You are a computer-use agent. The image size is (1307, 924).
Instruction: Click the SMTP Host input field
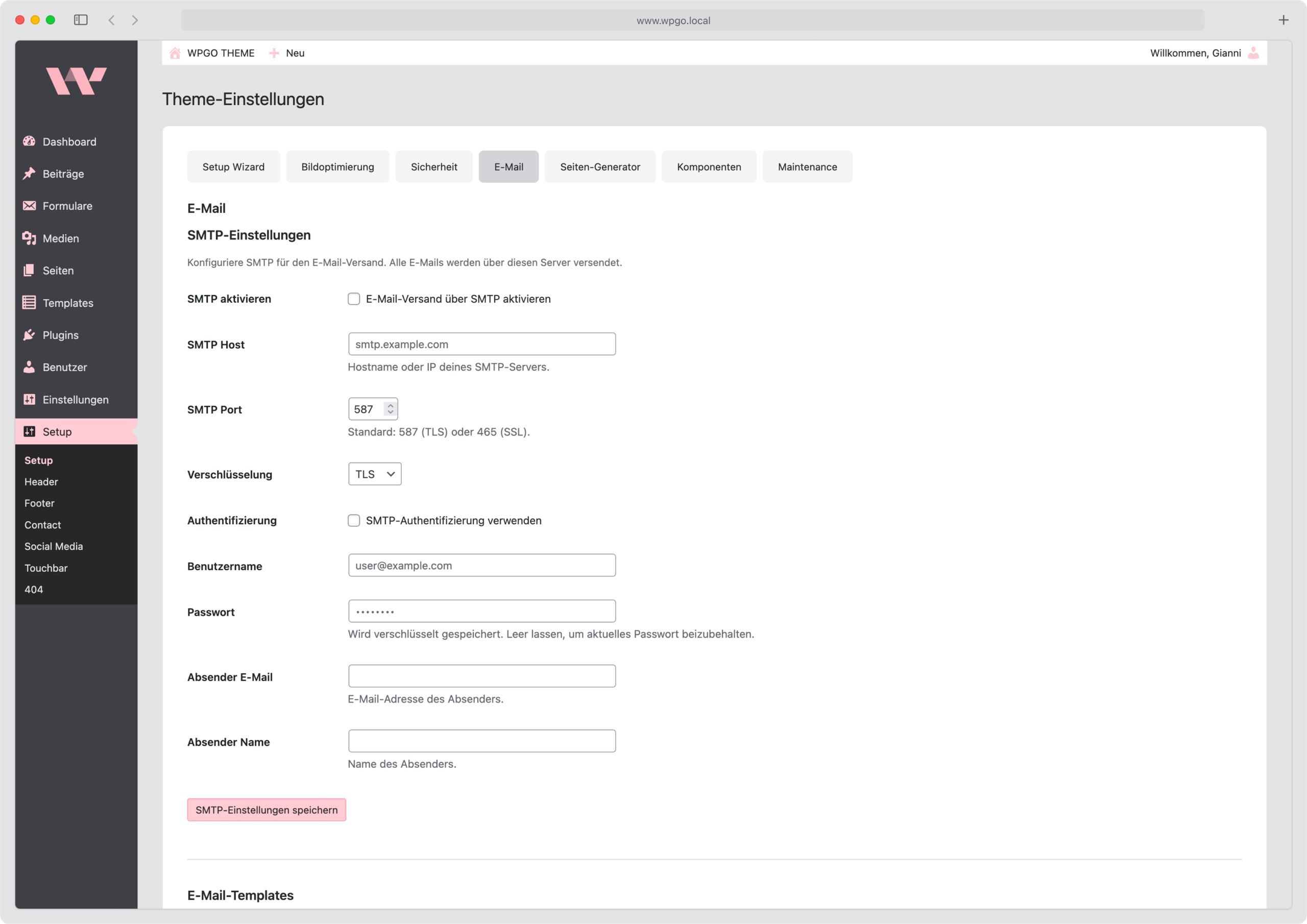[481, 344]
